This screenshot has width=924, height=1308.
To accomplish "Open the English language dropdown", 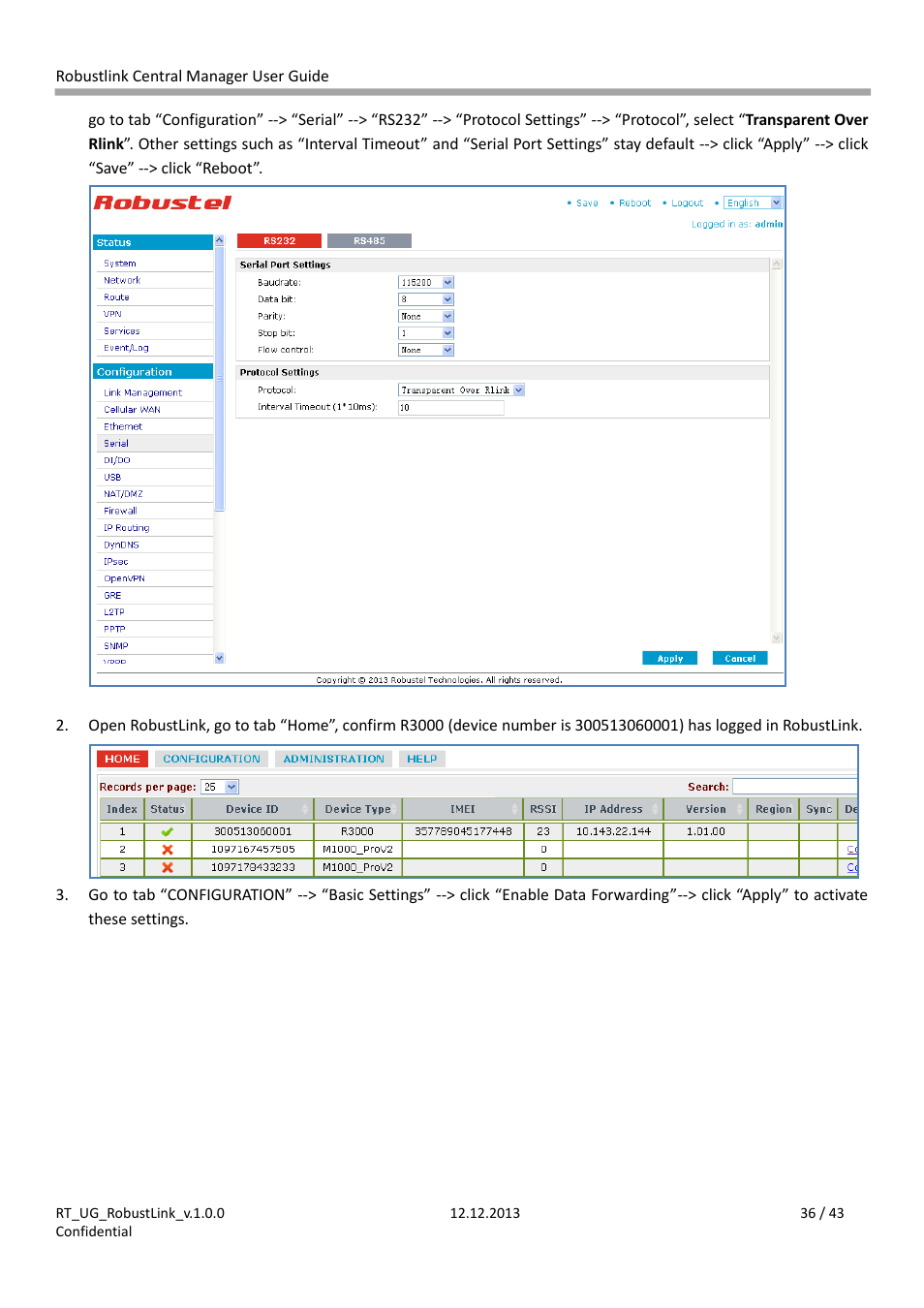I will [x=753, y=203].
